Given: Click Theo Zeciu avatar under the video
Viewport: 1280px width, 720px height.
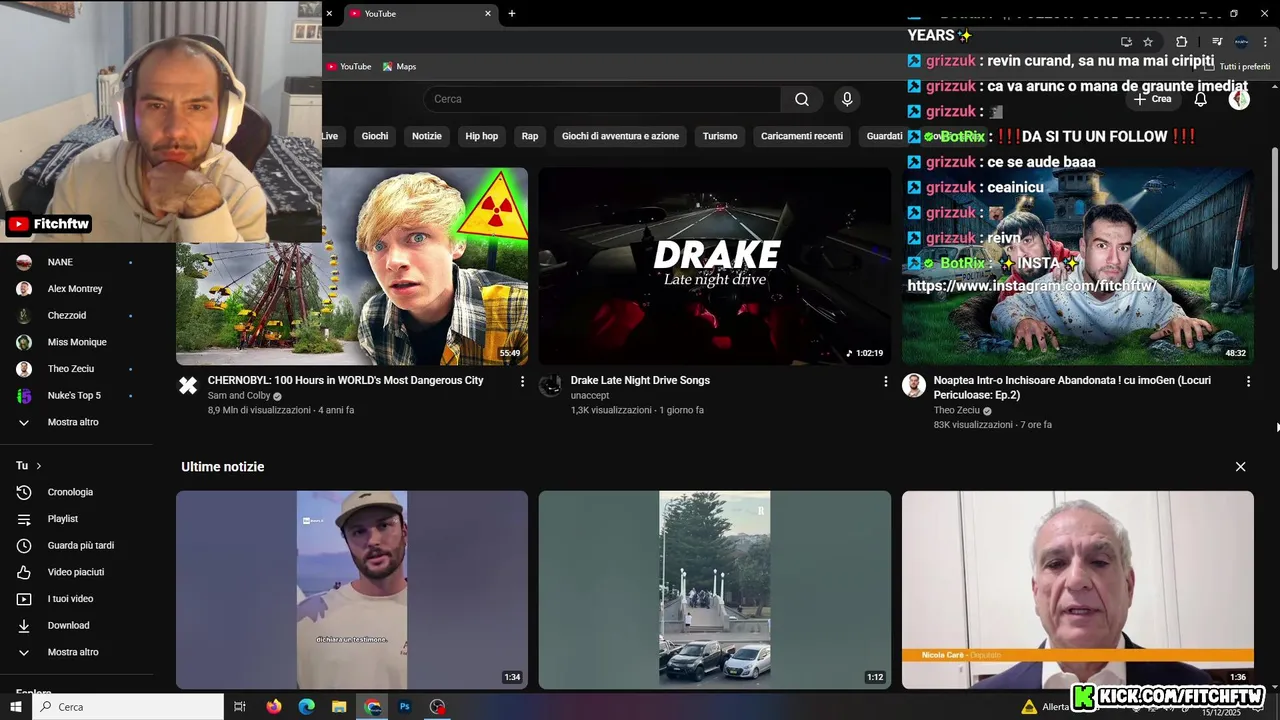Looking at the screenshot, I should tap(914, 386).
